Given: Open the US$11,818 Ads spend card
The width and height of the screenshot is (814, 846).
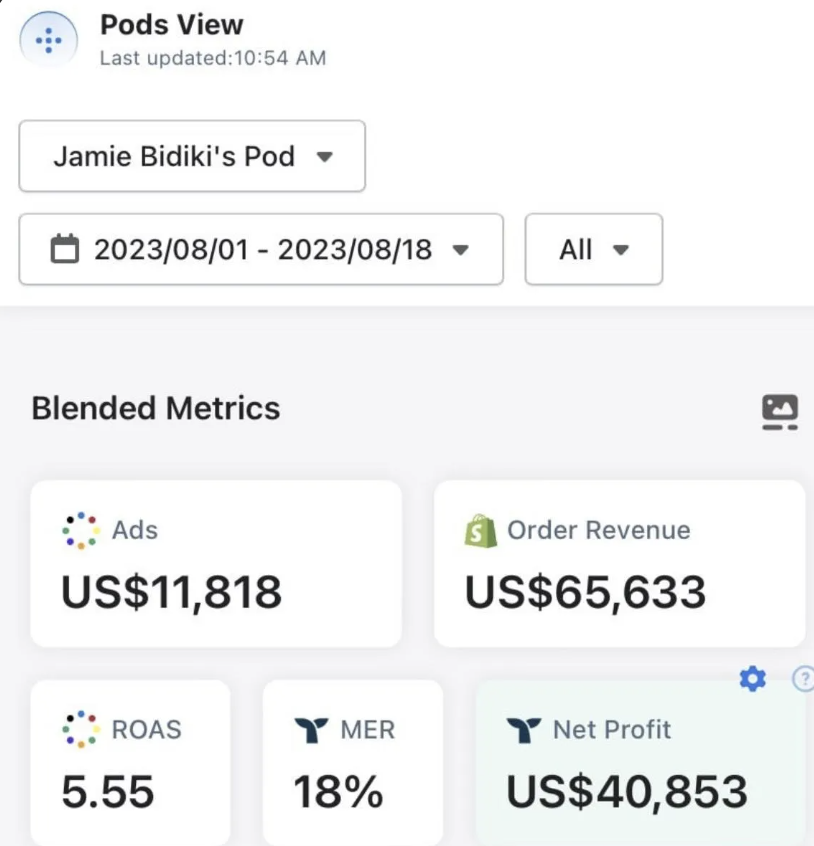Looking at the screenshot, I should [x=216, y=563].
